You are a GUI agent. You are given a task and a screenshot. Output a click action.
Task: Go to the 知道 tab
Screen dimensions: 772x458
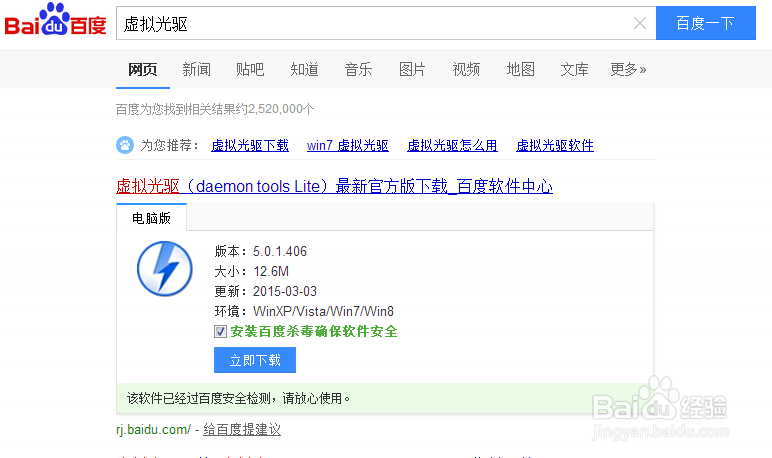304,69
